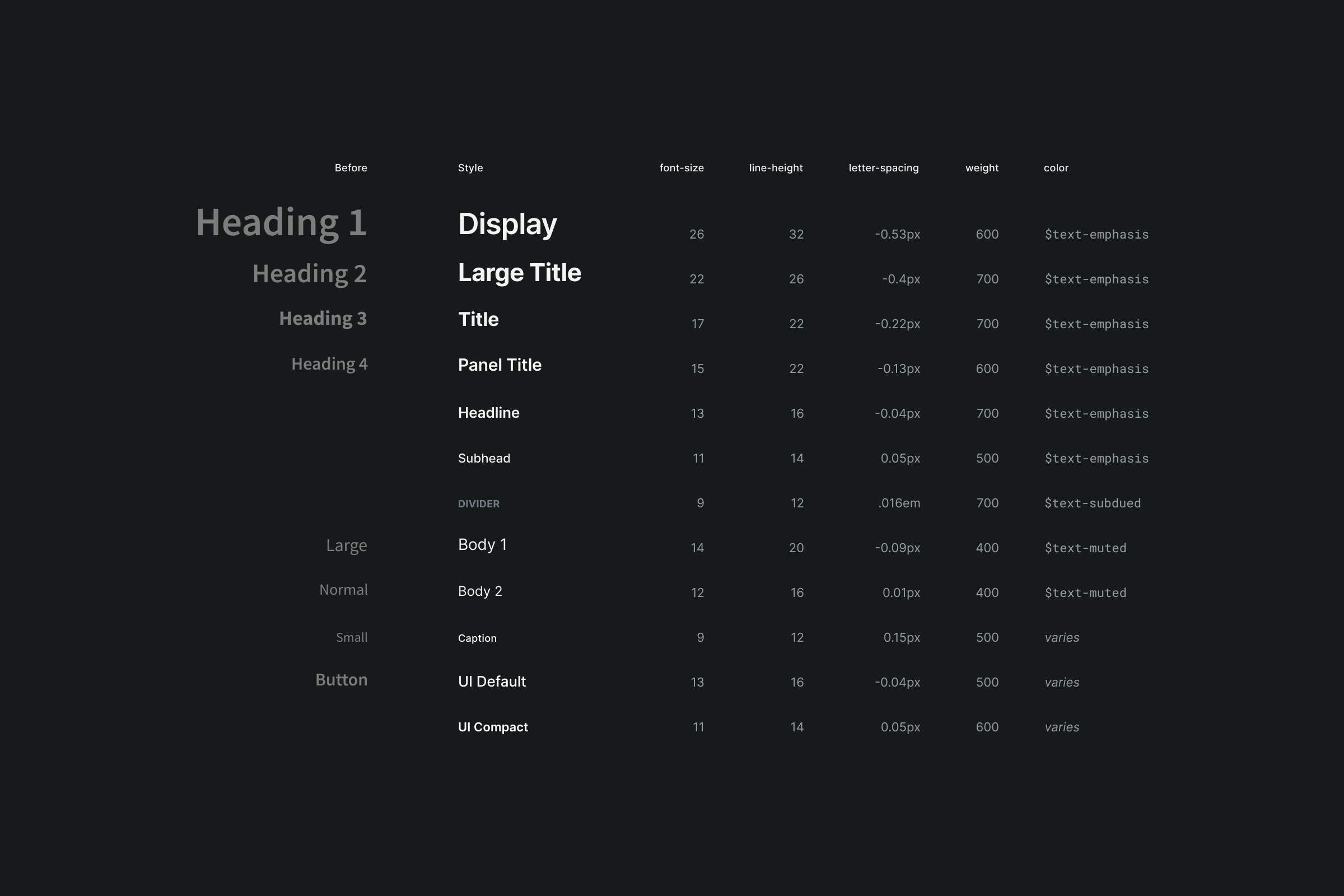Click the Headline style sample text

(488, 413)
